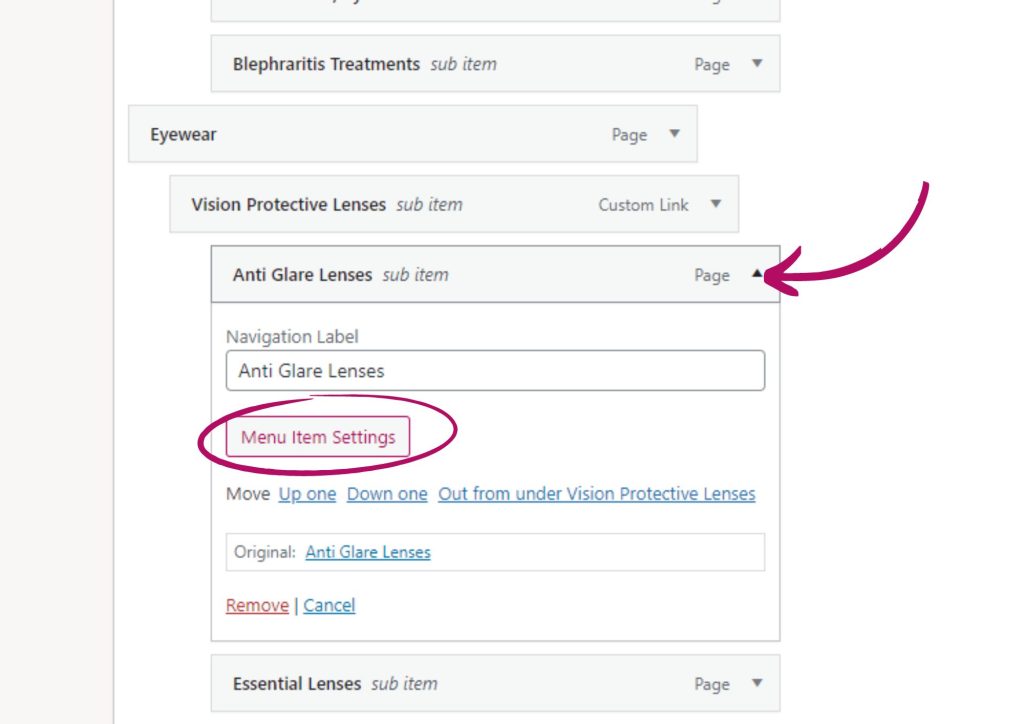Expand the Blephraritis Treatments menu item
1024x724 pixels.
click(x=757, y=64)
